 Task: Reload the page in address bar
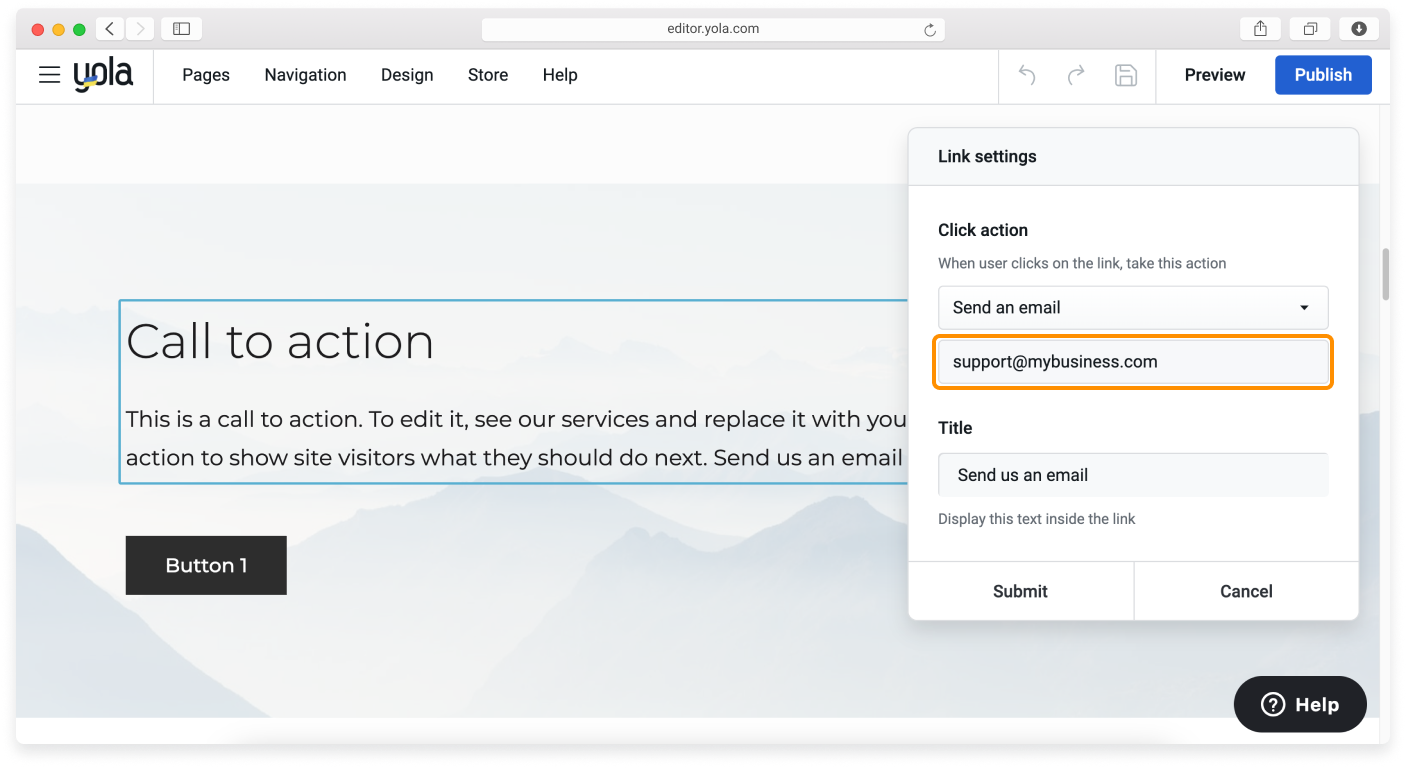point(930,30)
